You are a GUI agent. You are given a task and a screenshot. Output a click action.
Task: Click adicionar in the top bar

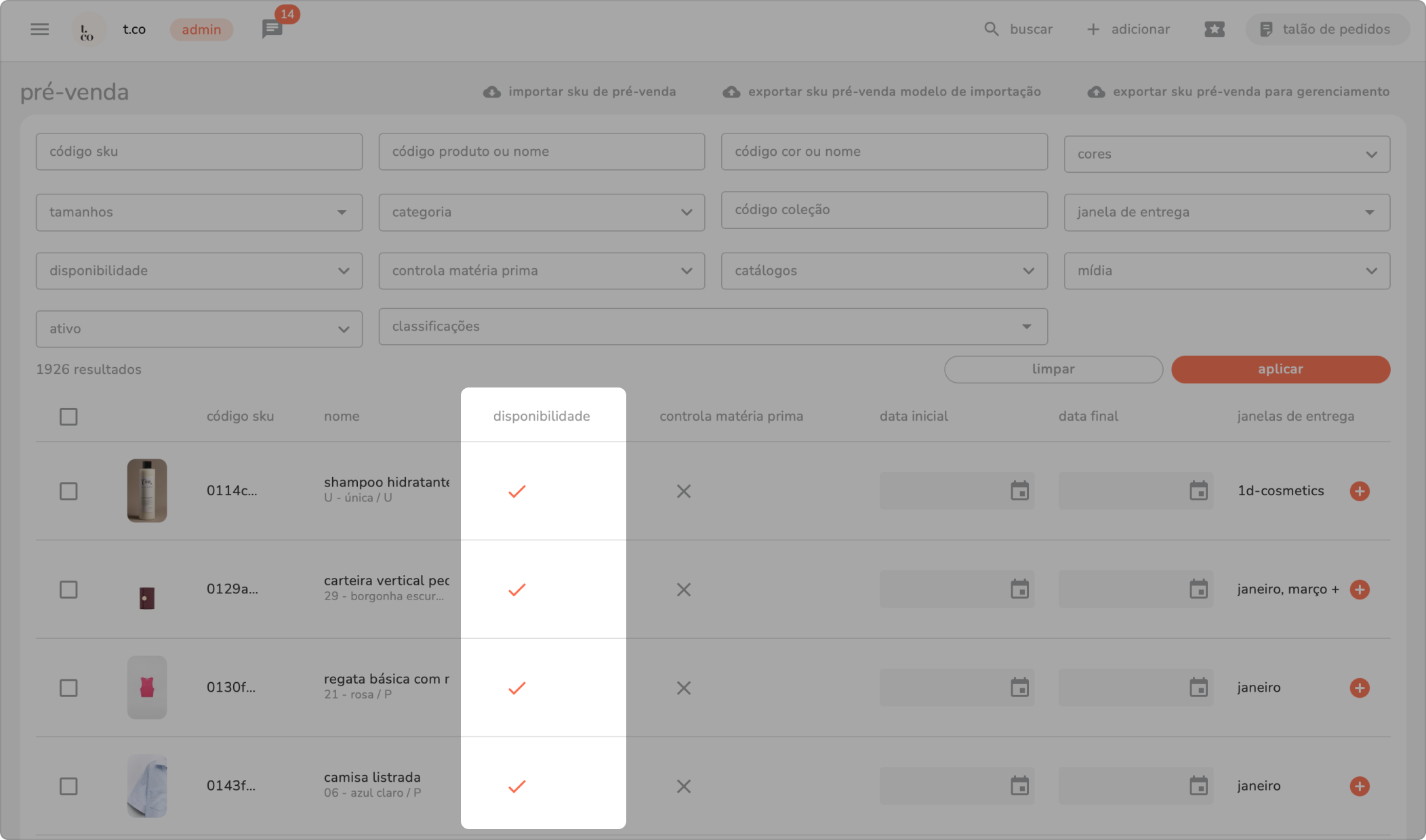[x=1128, y=29]
